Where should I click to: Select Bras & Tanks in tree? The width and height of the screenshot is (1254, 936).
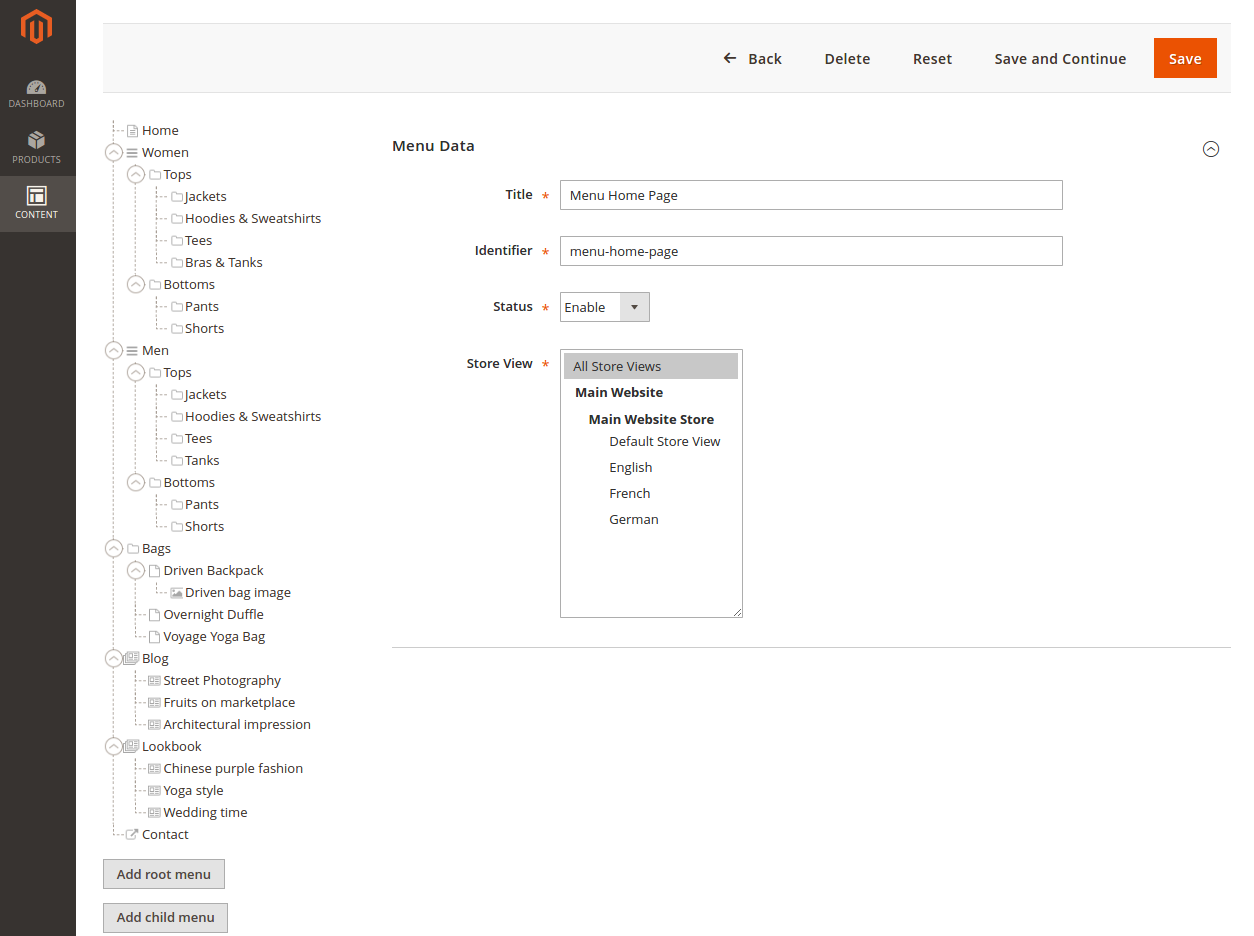[x=224, y=263]
